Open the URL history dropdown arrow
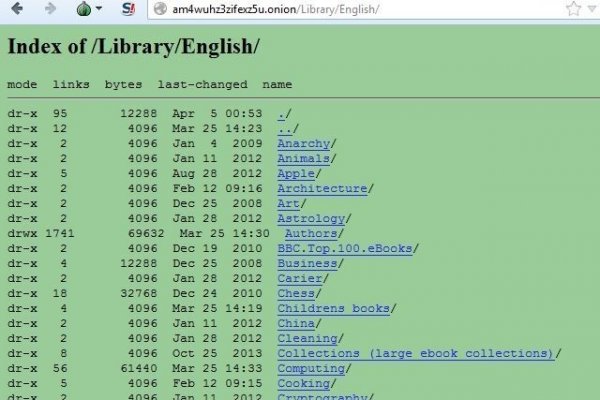The width and height of the screenshot is (600, 400). click(593, 10)
